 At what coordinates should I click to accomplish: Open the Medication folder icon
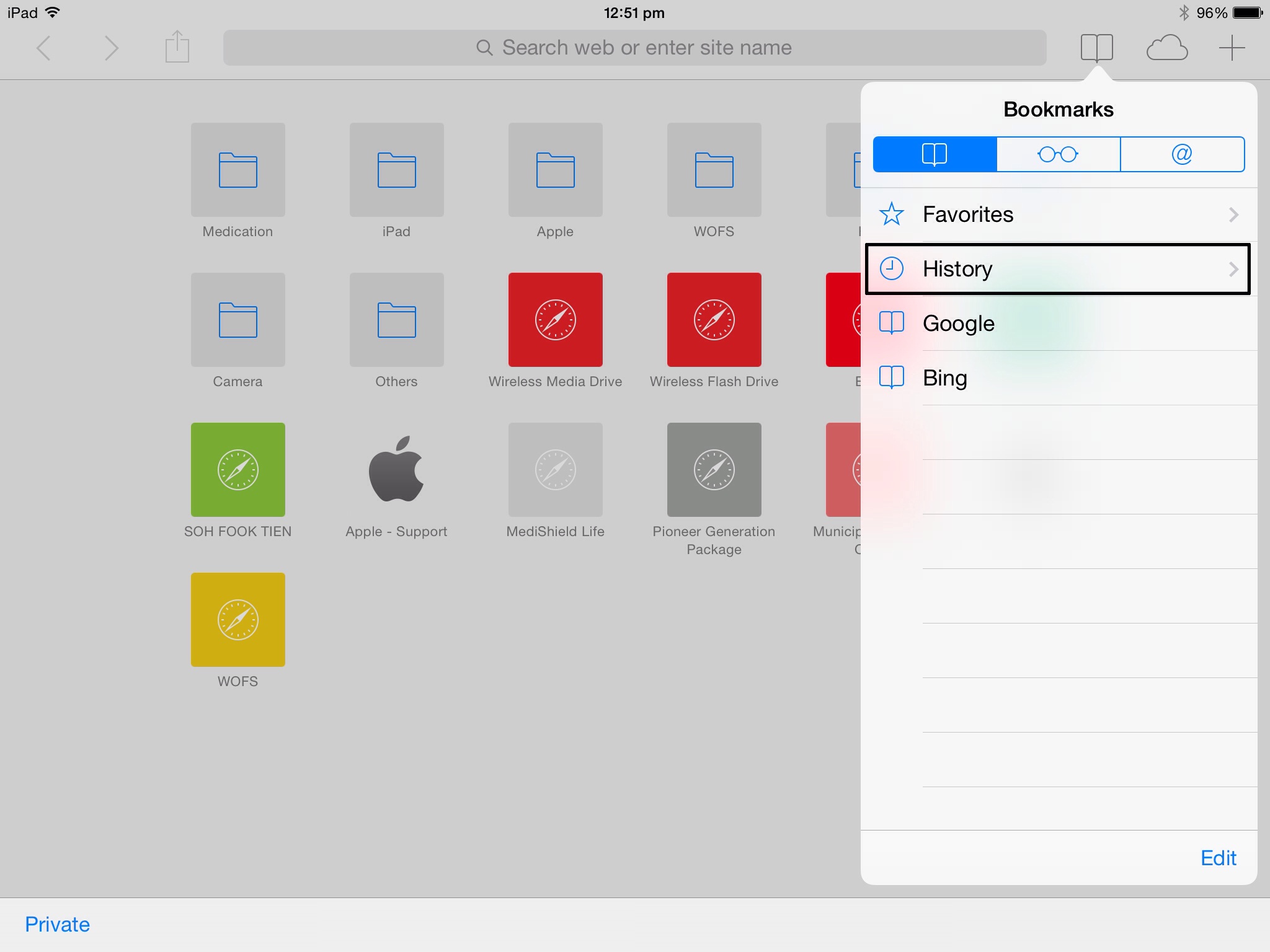pyautogui.click(x=238, y=170)
